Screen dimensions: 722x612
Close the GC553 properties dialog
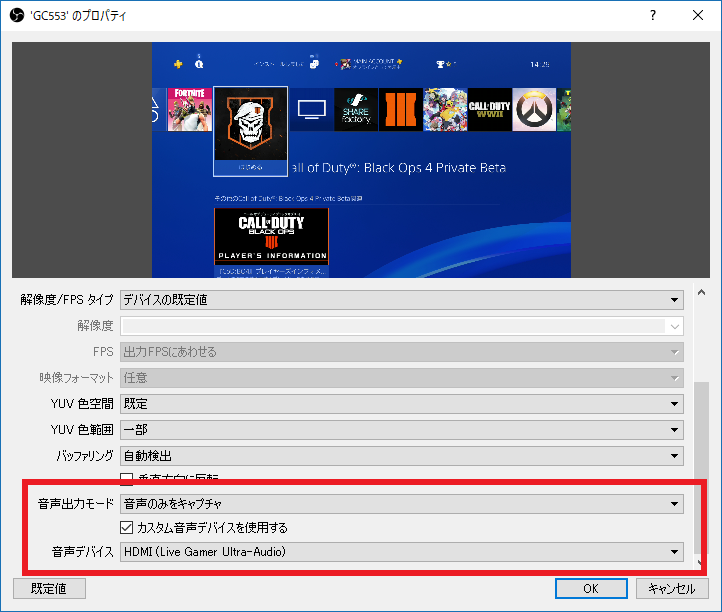698,15
